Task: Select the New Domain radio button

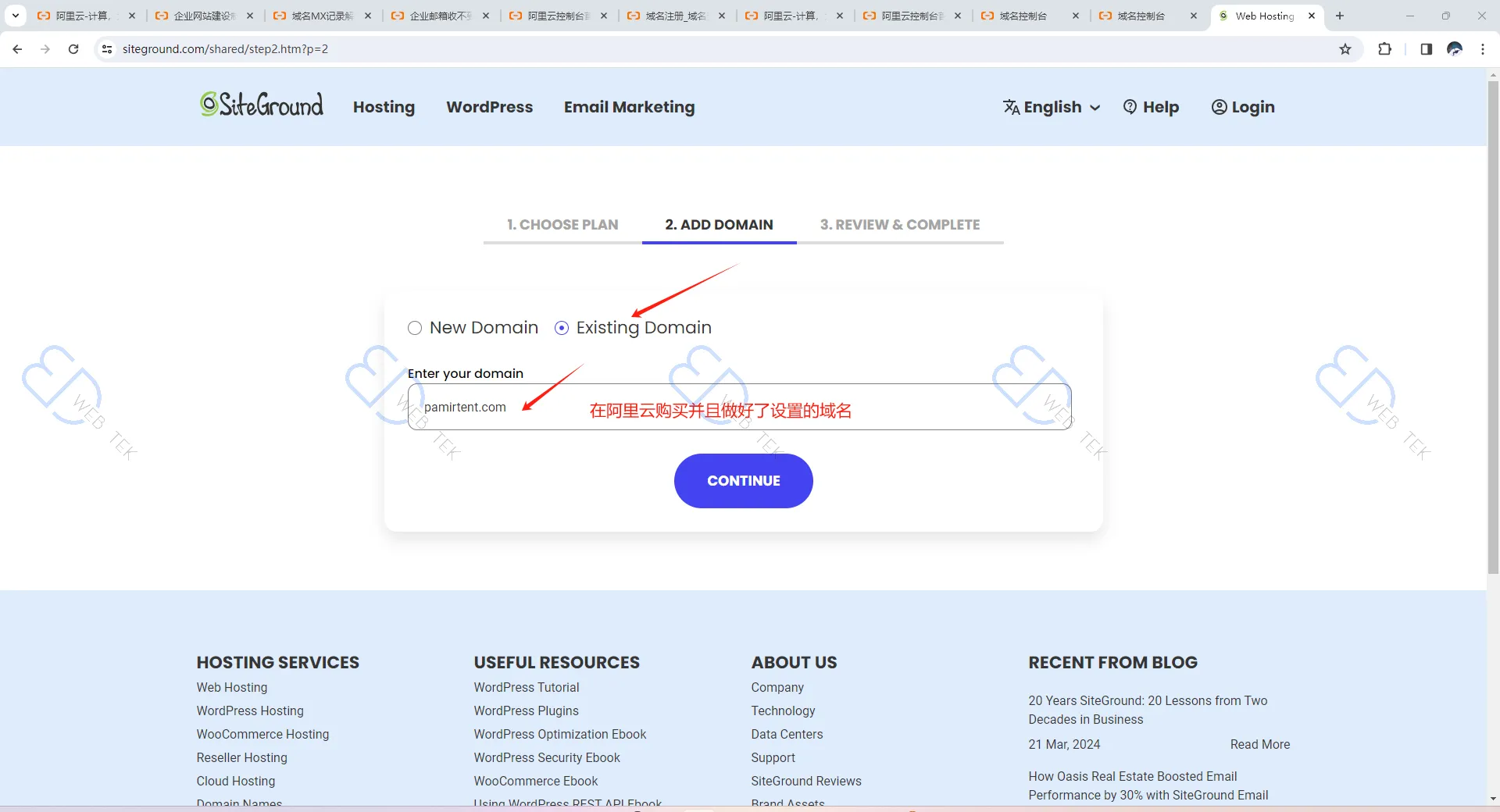Action: (x=415, y=328)
